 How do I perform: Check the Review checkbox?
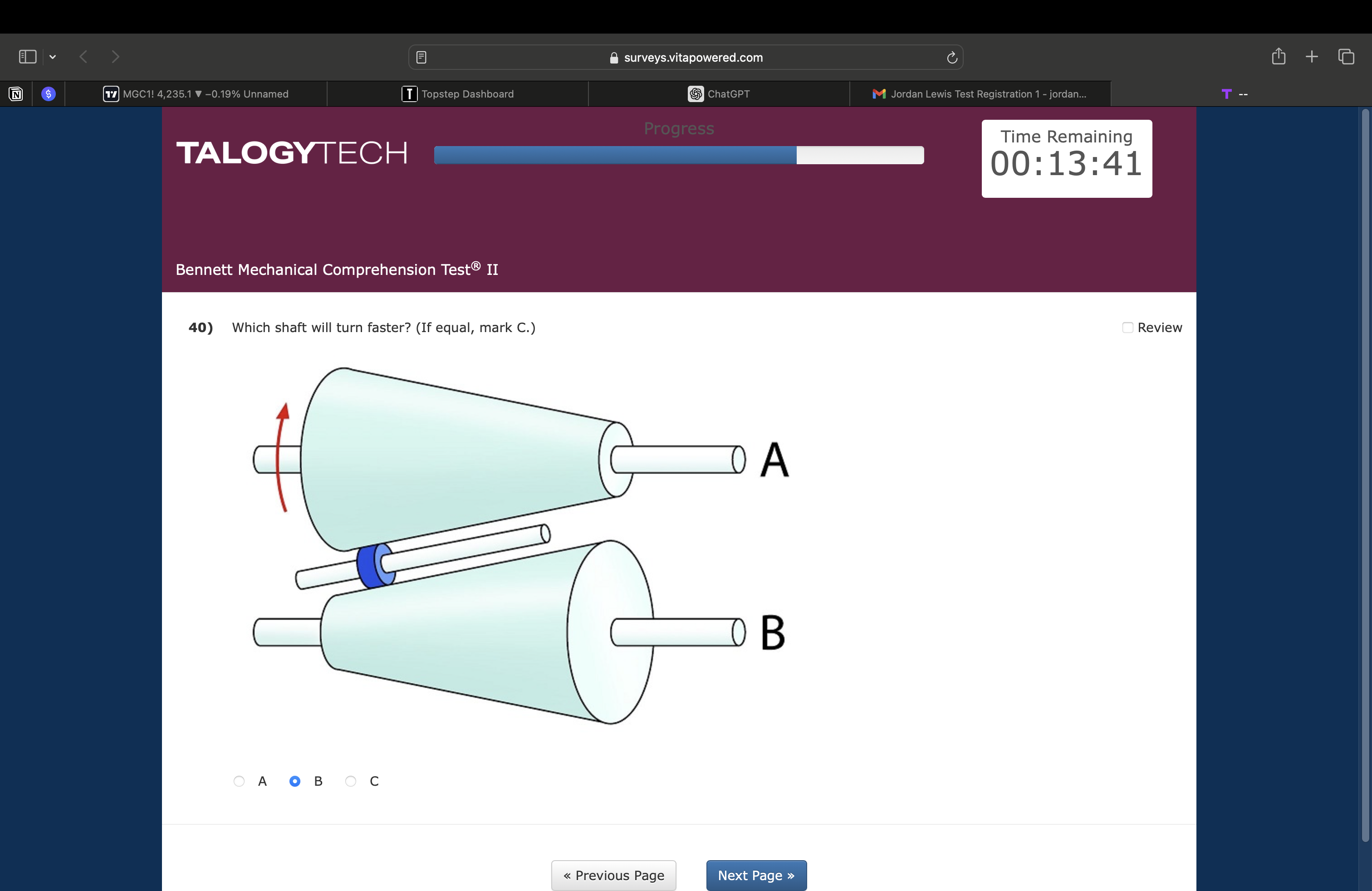(x=1127, y=328)
